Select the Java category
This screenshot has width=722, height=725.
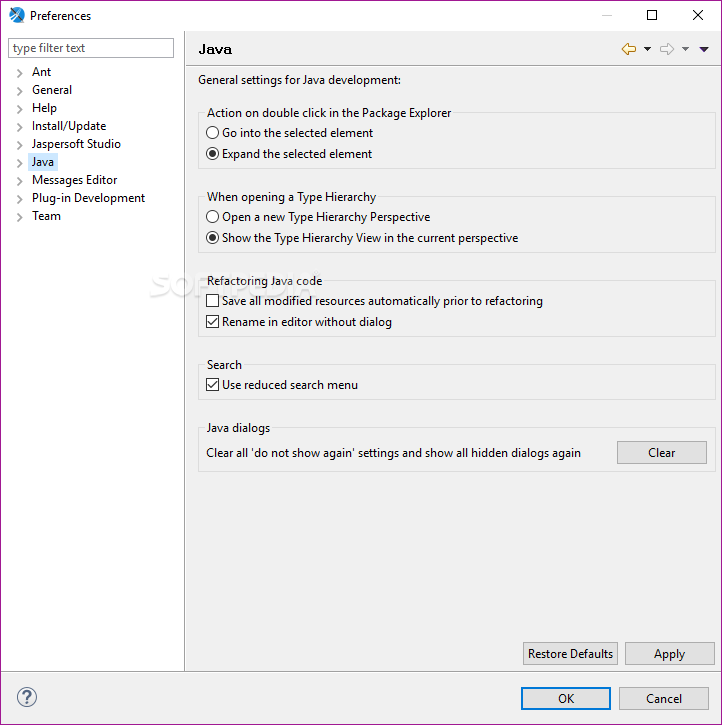click(43, 162)
